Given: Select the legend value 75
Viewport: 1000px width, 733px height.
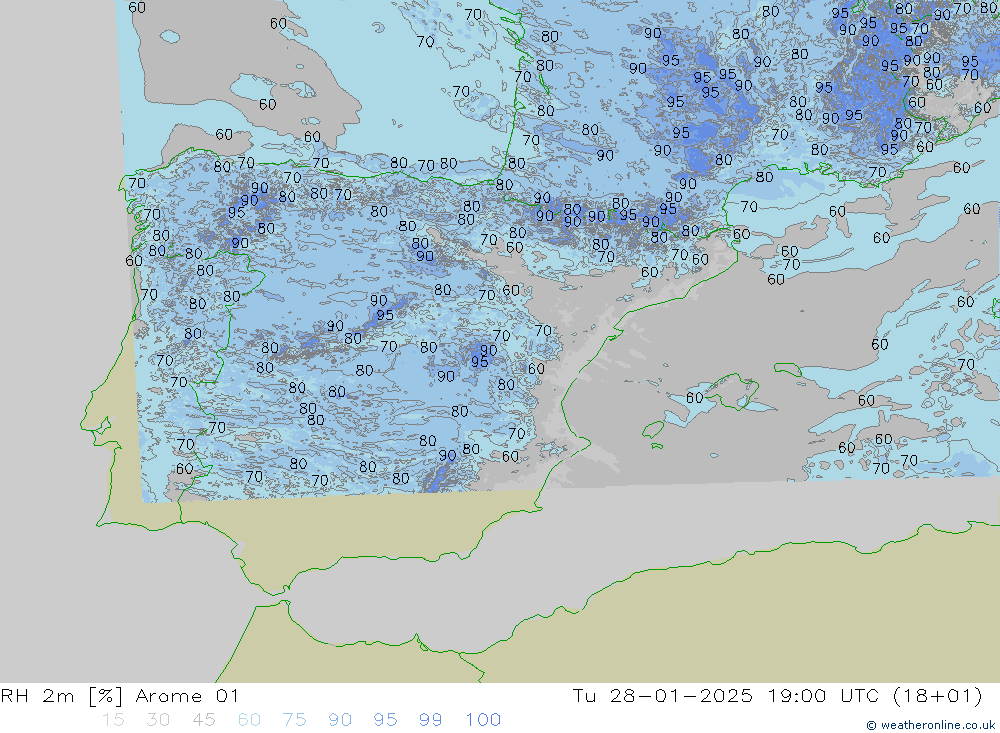Looking at the screenshot, I should point(294,720).
